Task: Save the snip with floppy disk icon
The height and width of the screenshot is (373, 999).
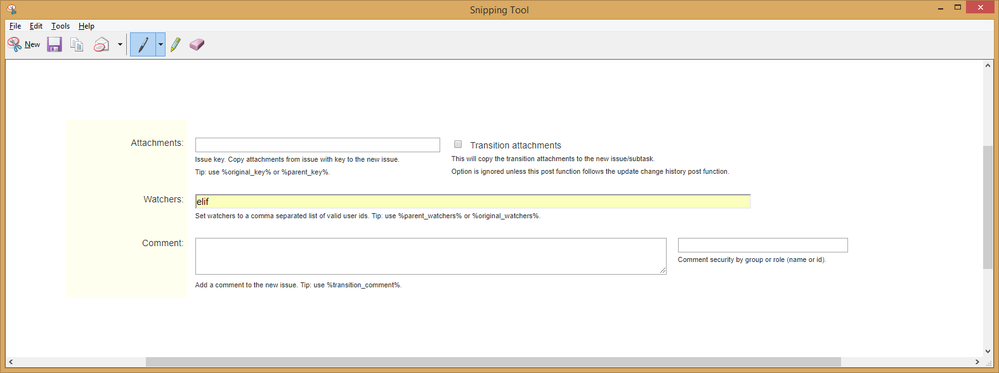Action: tap(54, 45)
